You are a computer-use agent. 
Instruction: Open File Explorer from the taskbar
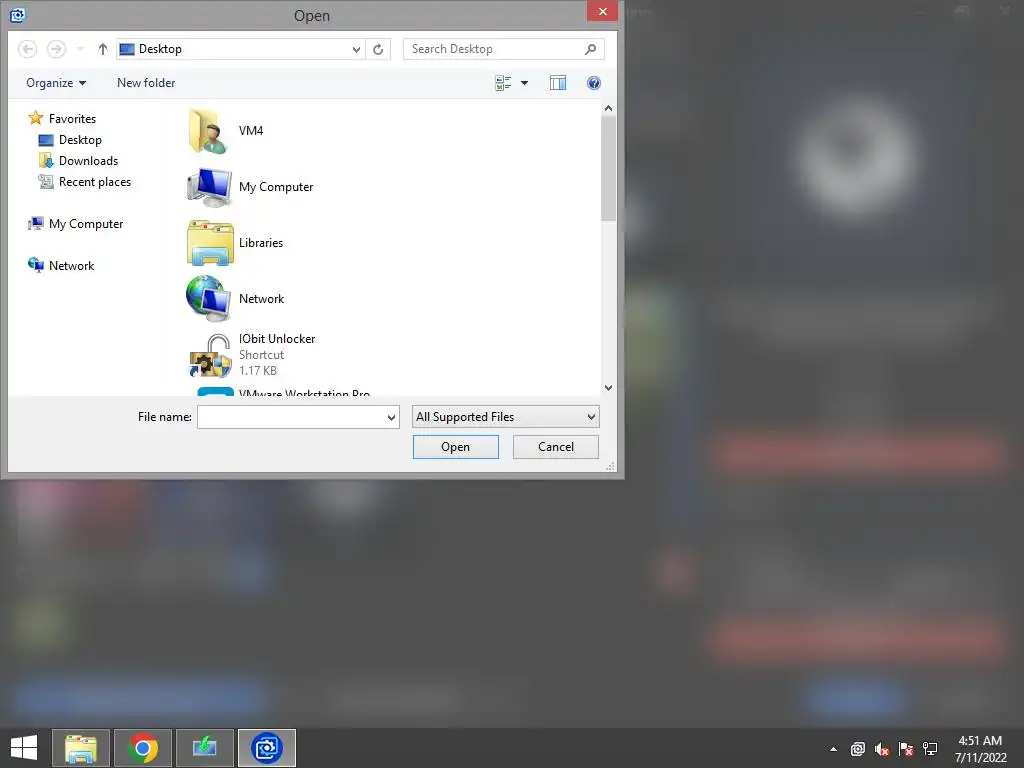[x=80, y=748]
